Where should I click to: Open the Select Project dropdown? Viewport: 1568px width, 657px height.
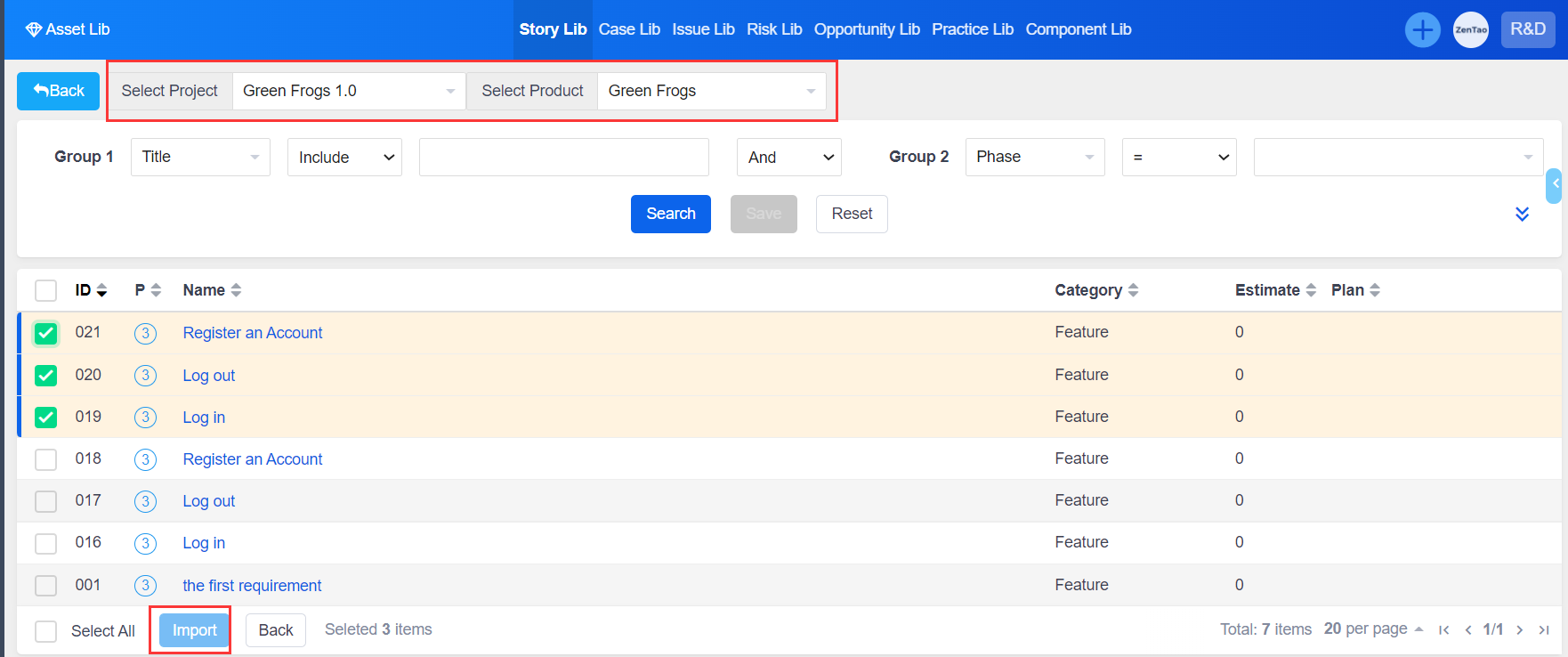[348, 91]
